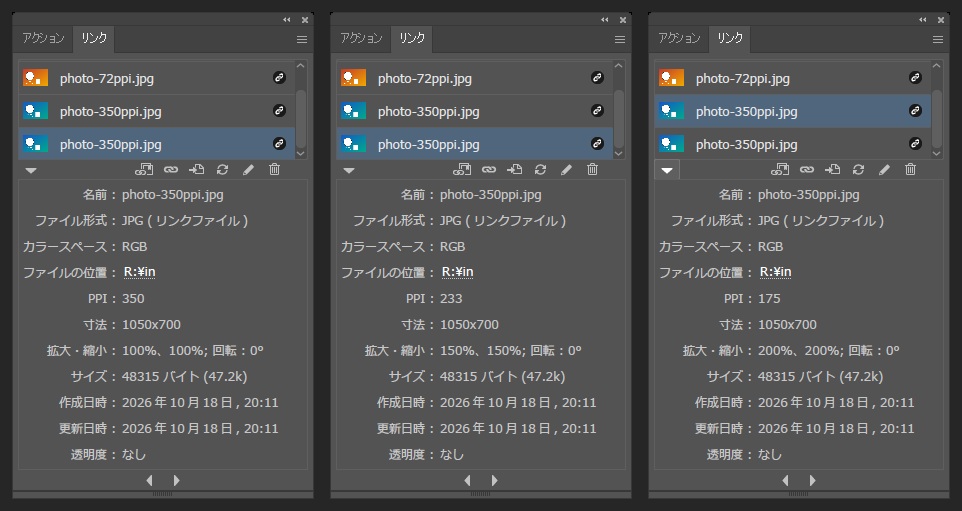The width and height of the screenshot is (962, 511).
Task: Collapse link info triangle in left panel
Action: 31,170
